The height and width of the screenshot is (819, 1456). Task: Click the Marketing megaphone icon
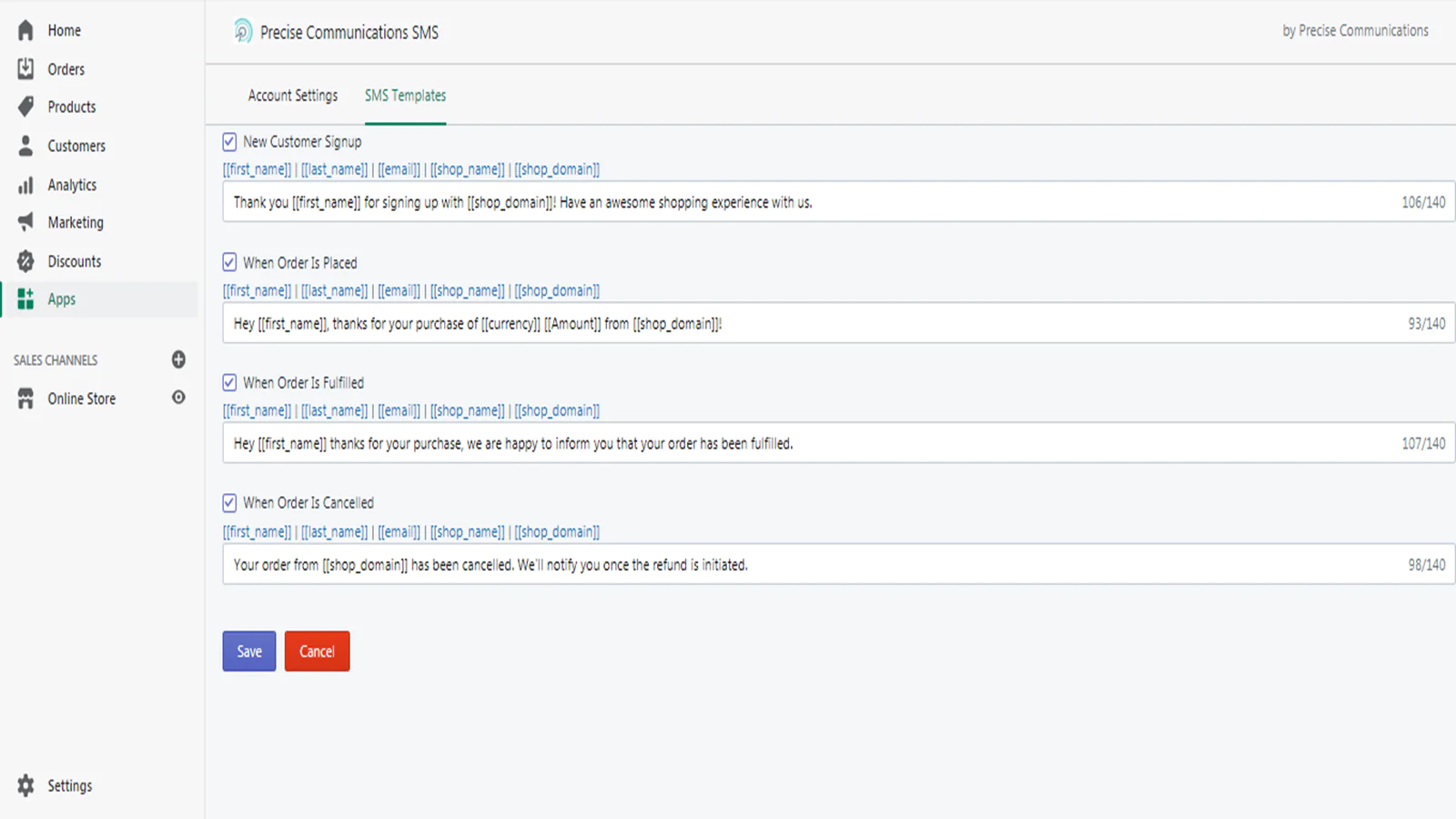click(x=25, y=222)
